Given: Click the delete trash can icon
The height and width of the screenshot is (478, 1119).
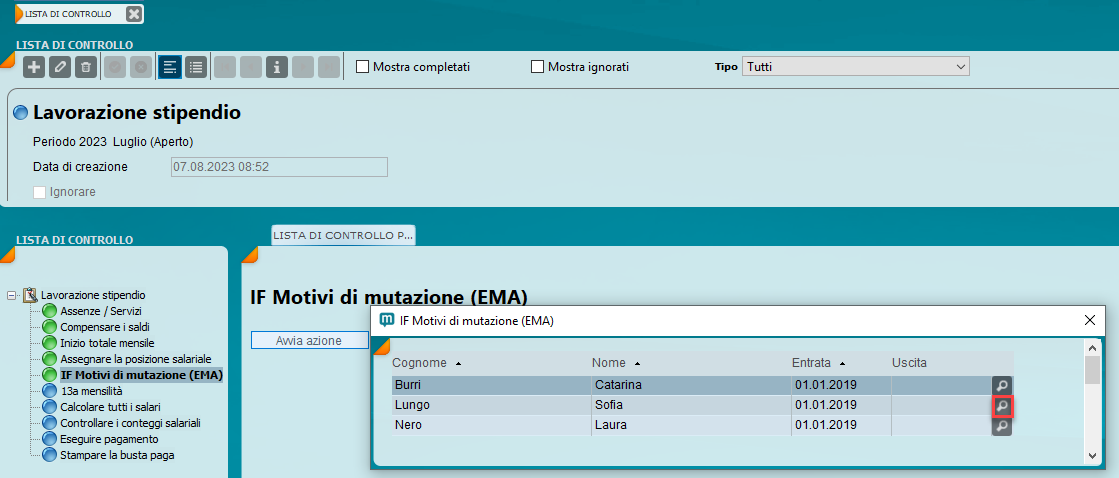Looking at the screenshot, I should (x=86, y=67).
